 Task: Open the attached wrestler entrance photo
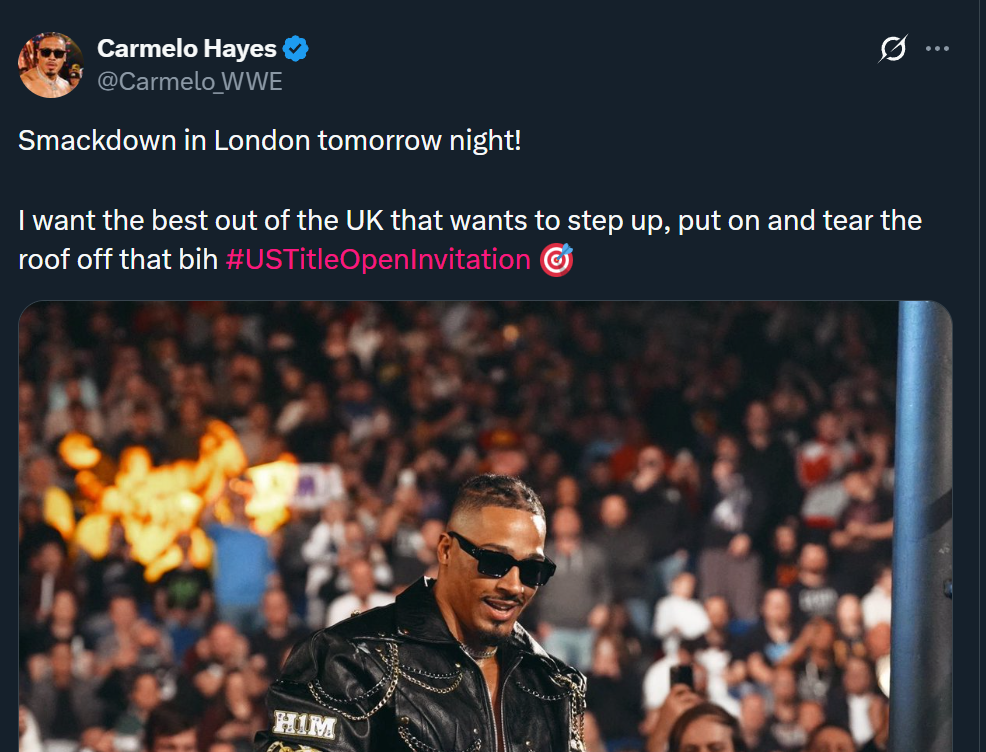485,526
